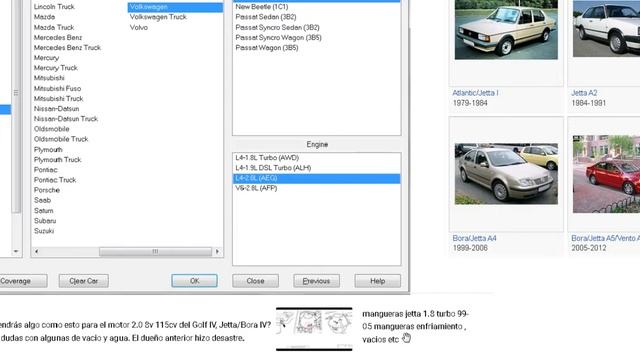Viewport: 640px width, 360px height.
Task: Click the Clear Car button
Action: pyautogui.click(x=84, y=281)
